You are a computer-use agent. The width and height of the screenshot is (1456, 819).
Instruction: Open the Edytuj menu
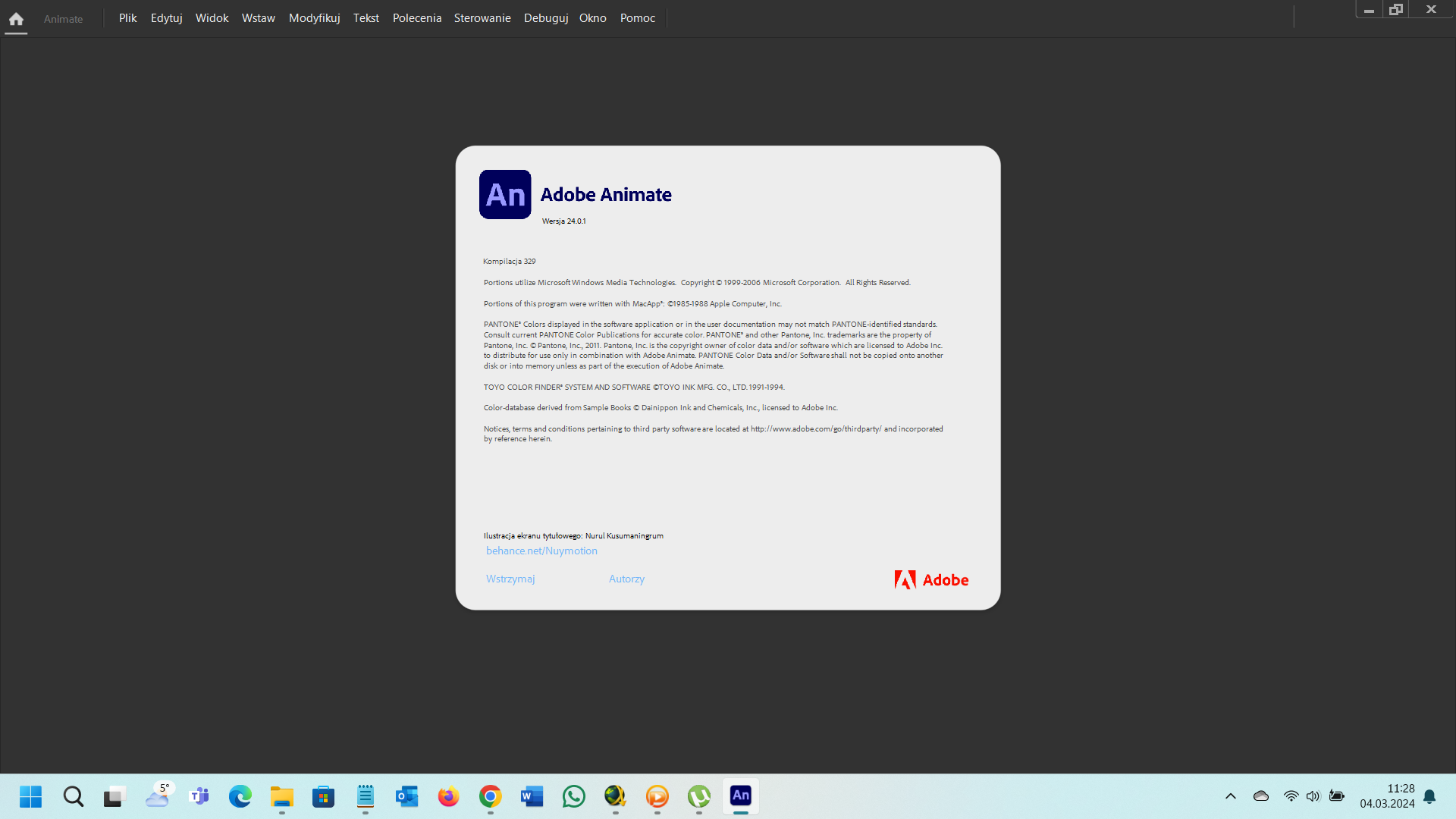[x=167, y=18]
